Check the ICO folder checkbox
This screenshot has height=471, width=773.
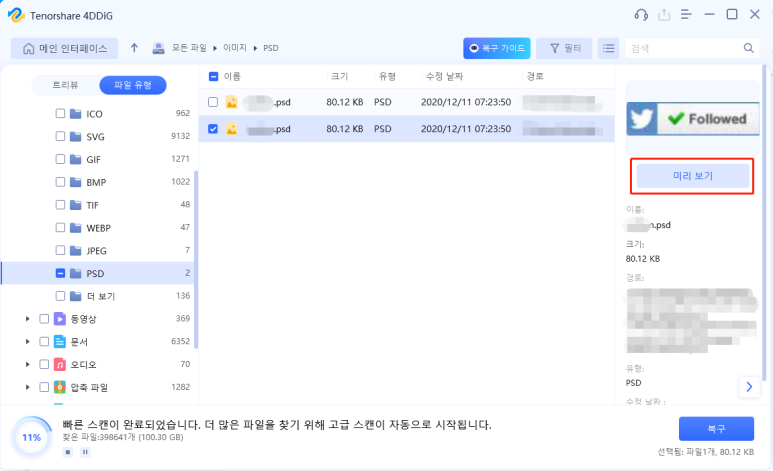pos(60,113)
